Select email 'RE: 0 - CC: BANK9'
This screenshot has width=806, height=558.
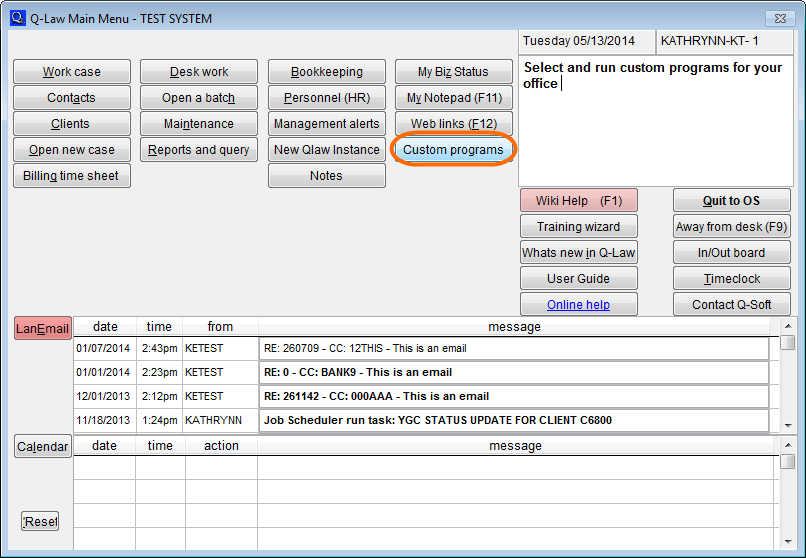[514, 373]
